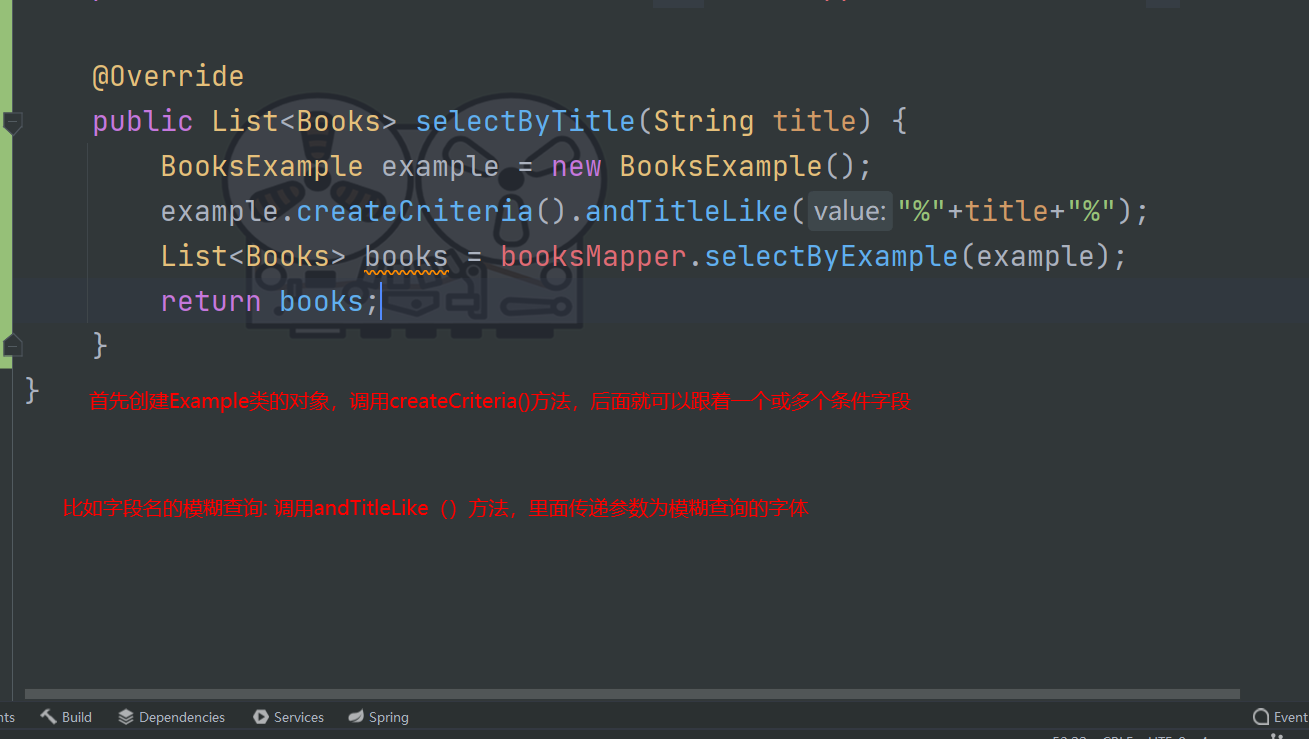Click the return keyword
1309x739 pixels.
coord(211,302)
